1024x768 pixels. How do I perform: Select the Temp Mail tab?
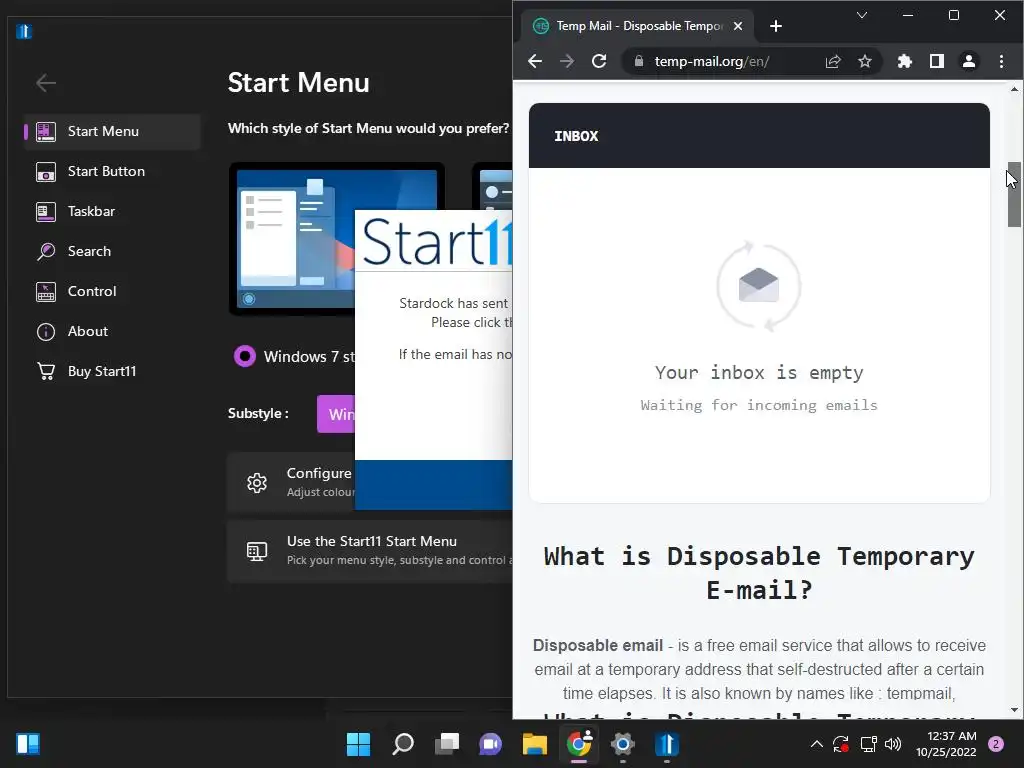coord(637,26)
